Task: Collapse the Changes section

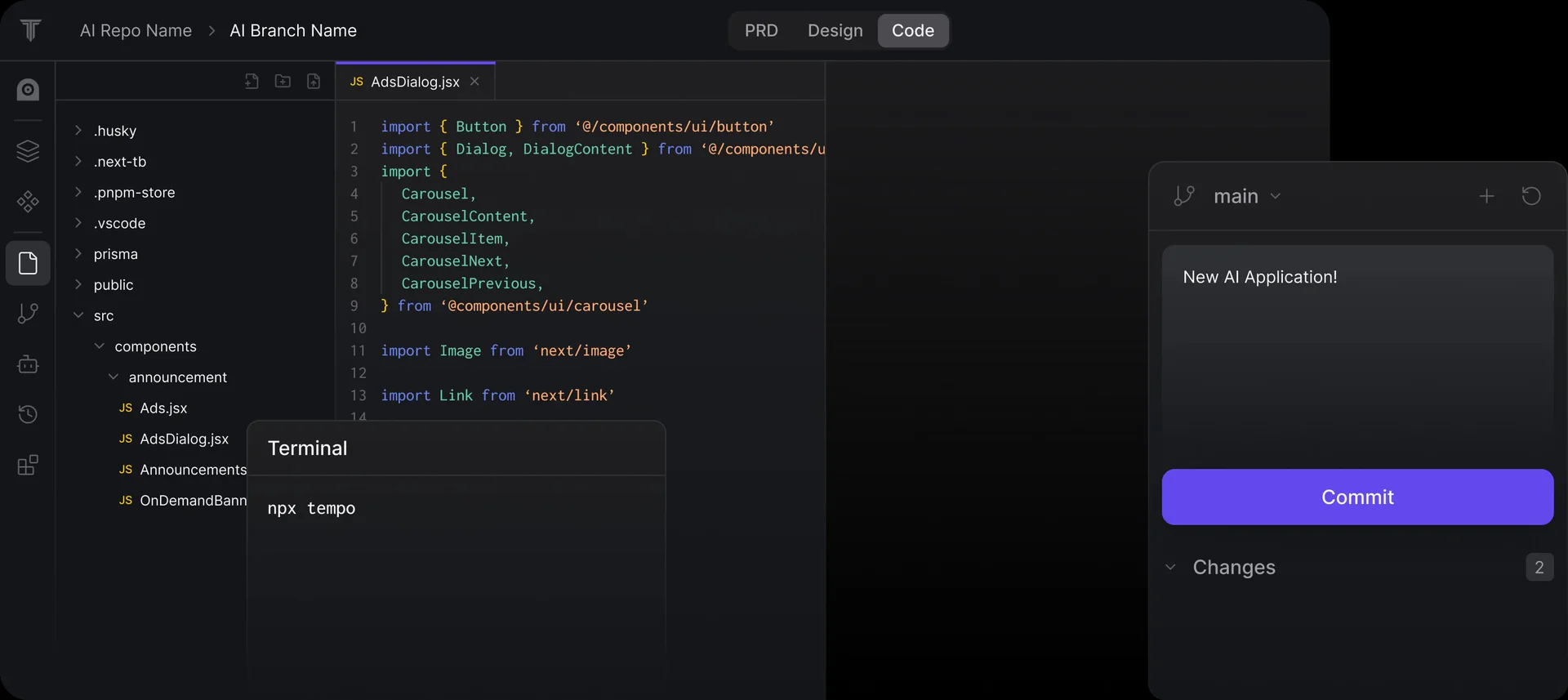Action: click(1170, 567)
